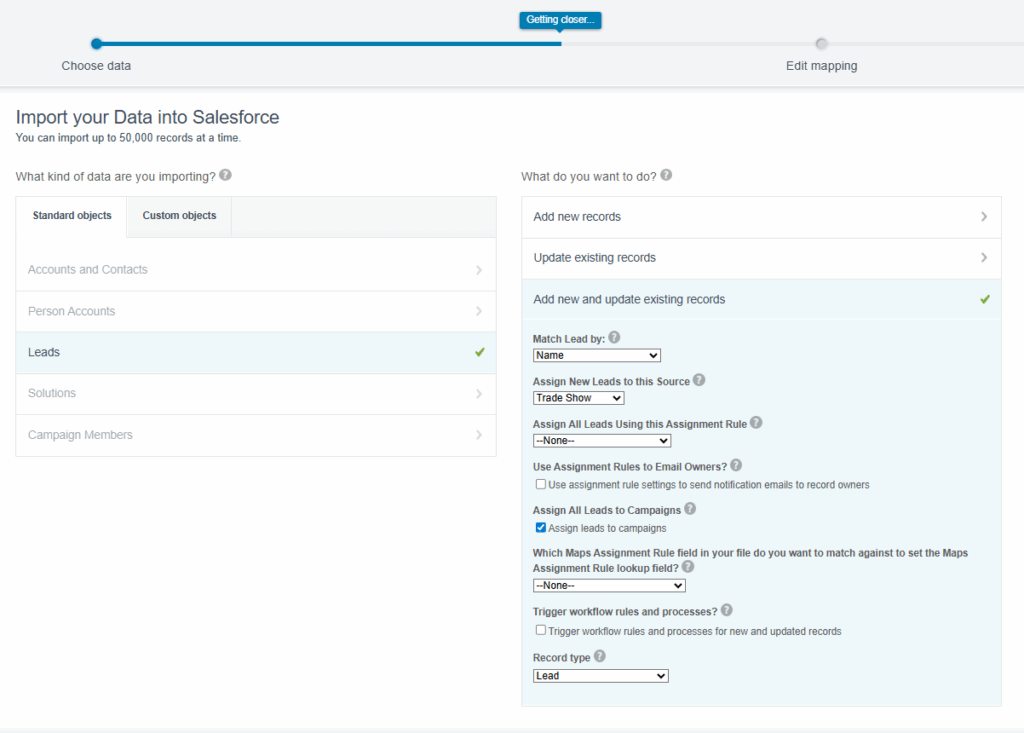Click help icon beside What do you want to do

pyautogui.click(x=666, y=175)
